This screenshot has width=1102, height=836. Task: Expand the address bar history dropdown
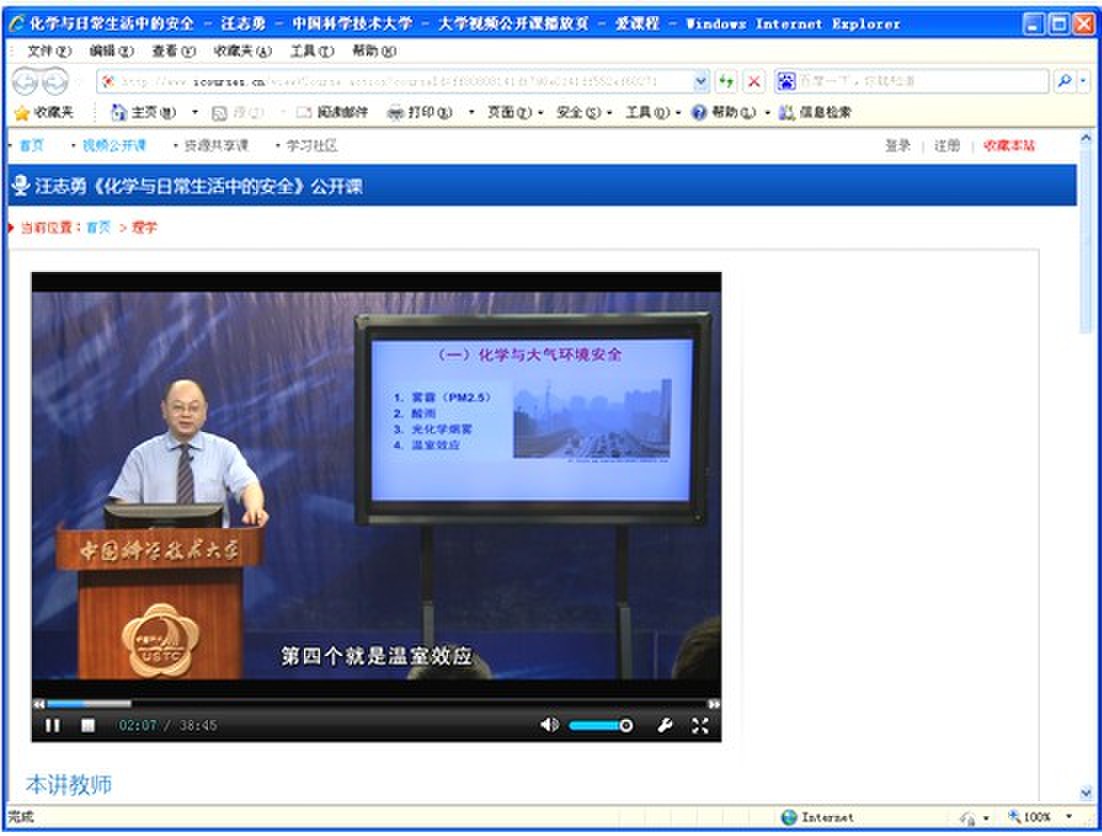pos(701,81)
